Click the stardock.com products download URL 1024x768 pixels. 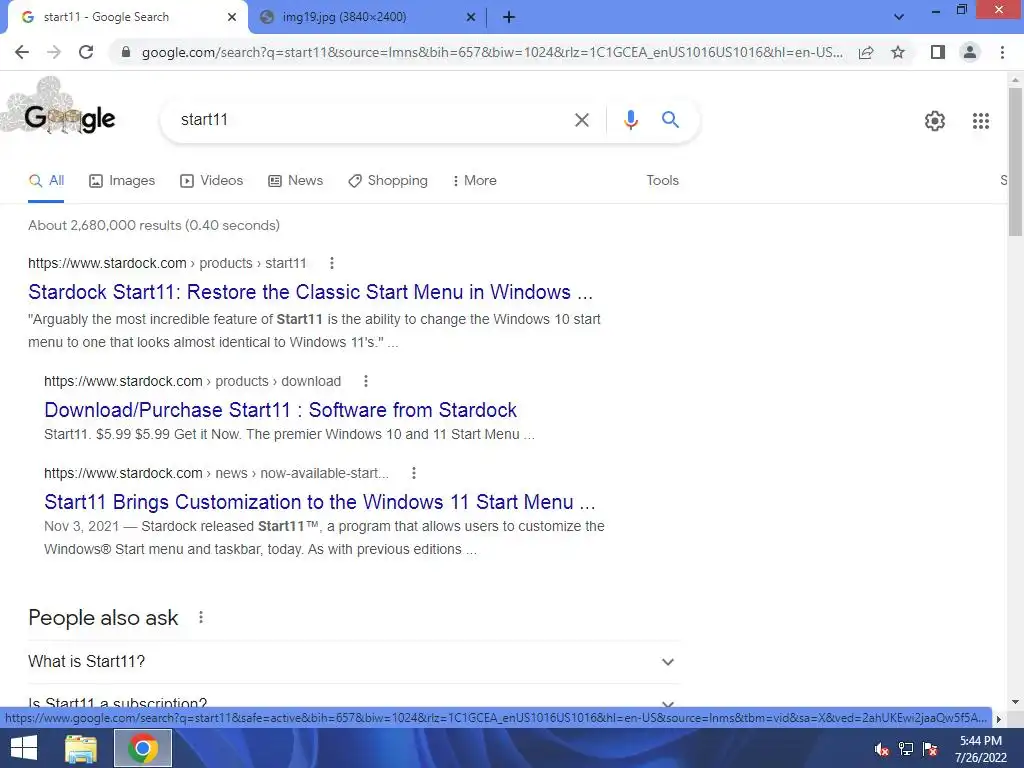tap(193, 381)
